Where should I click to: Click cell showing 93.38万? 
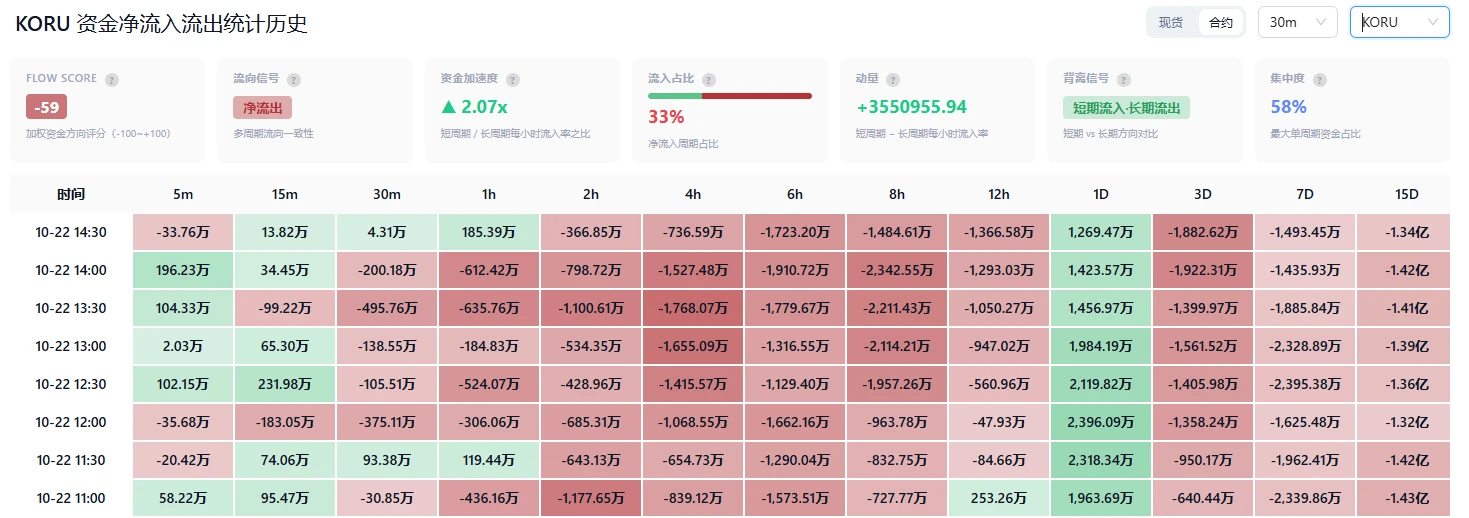tap(387, 460)
